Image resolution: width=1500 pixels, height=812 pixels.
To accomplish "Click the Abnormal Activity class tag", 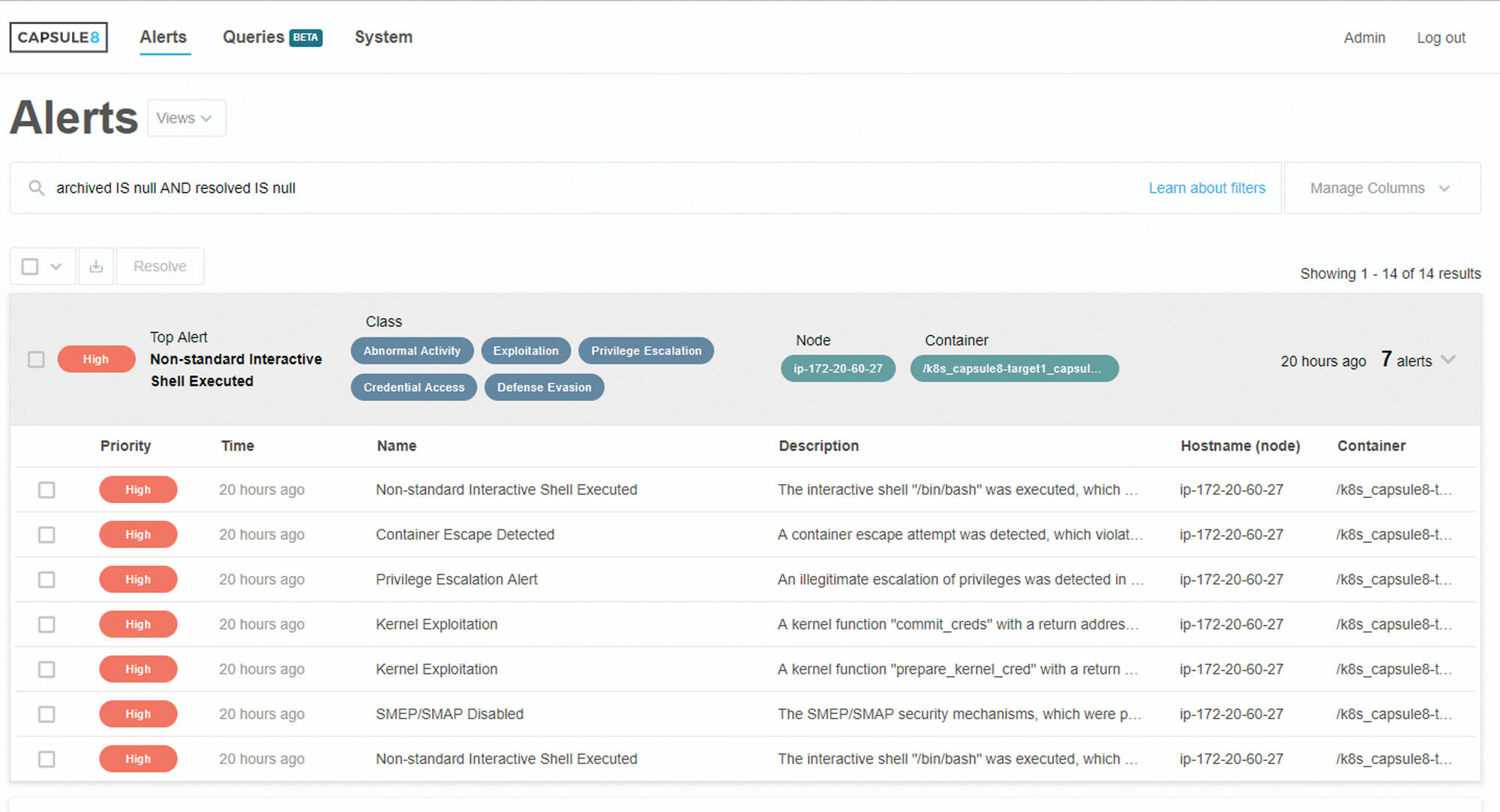I will pos(412,351).
